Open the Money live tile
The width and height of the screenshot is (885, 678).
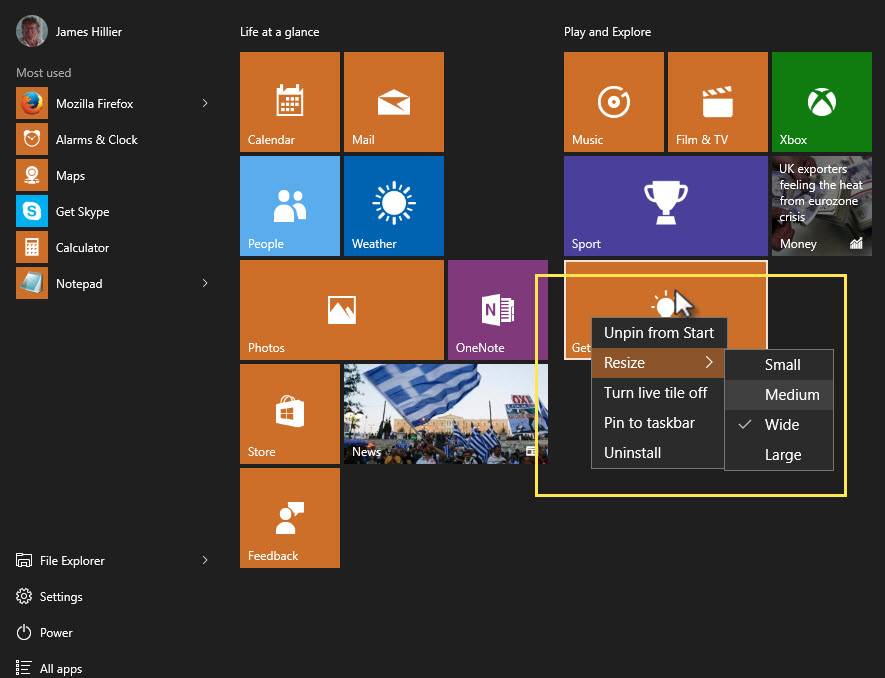pos(821,205)
